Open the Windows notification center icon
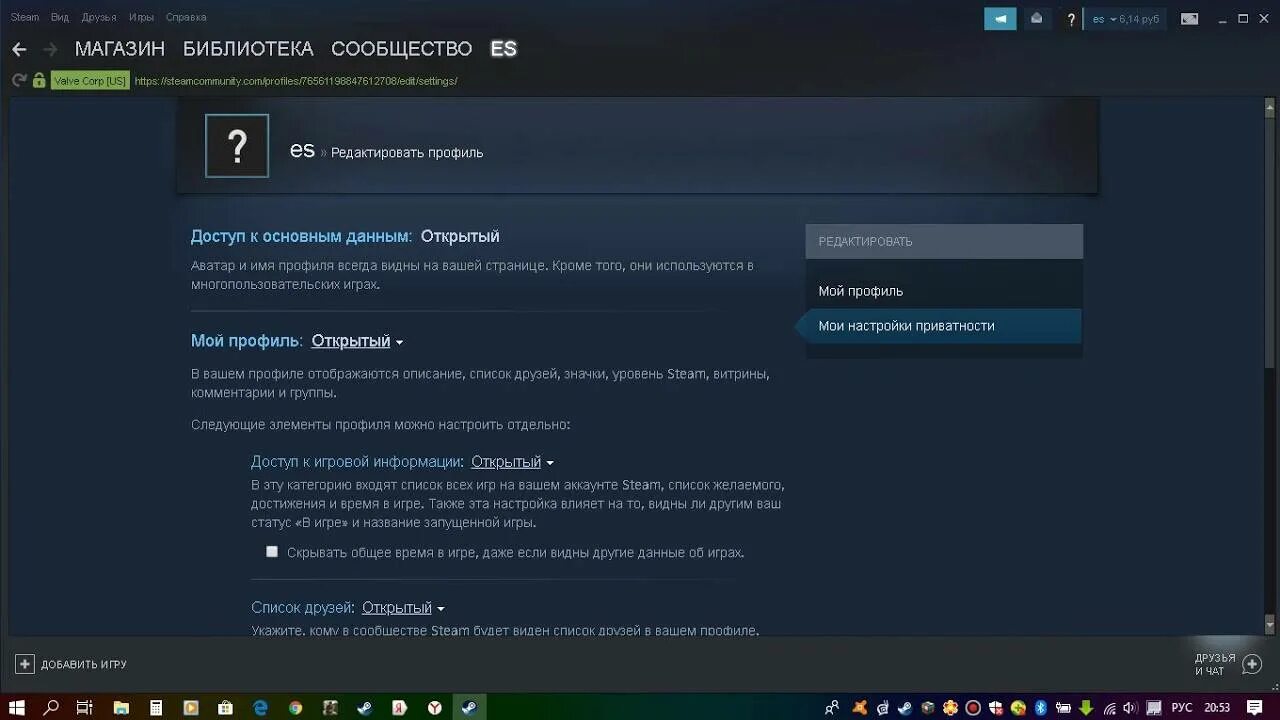The image size is (1280, 720). [x=1255, y=708]
